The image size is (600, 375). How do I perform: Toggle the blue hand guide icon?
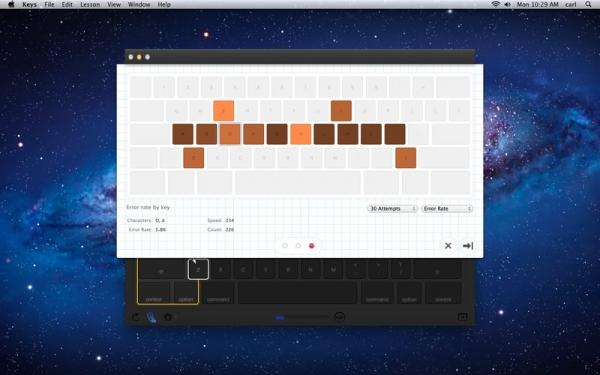[x=152, y=317]
